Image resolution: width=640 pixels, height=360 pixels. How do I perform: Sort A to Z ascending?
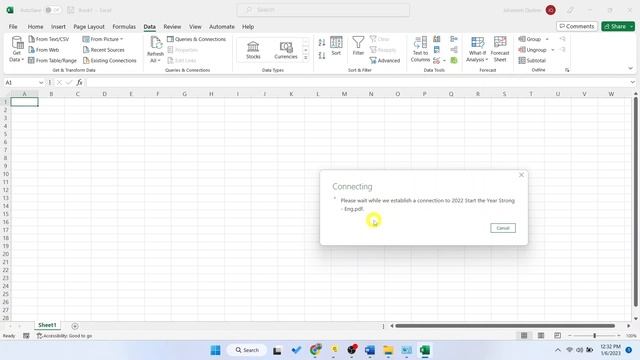pyautogui.click(x=322, y=42)
